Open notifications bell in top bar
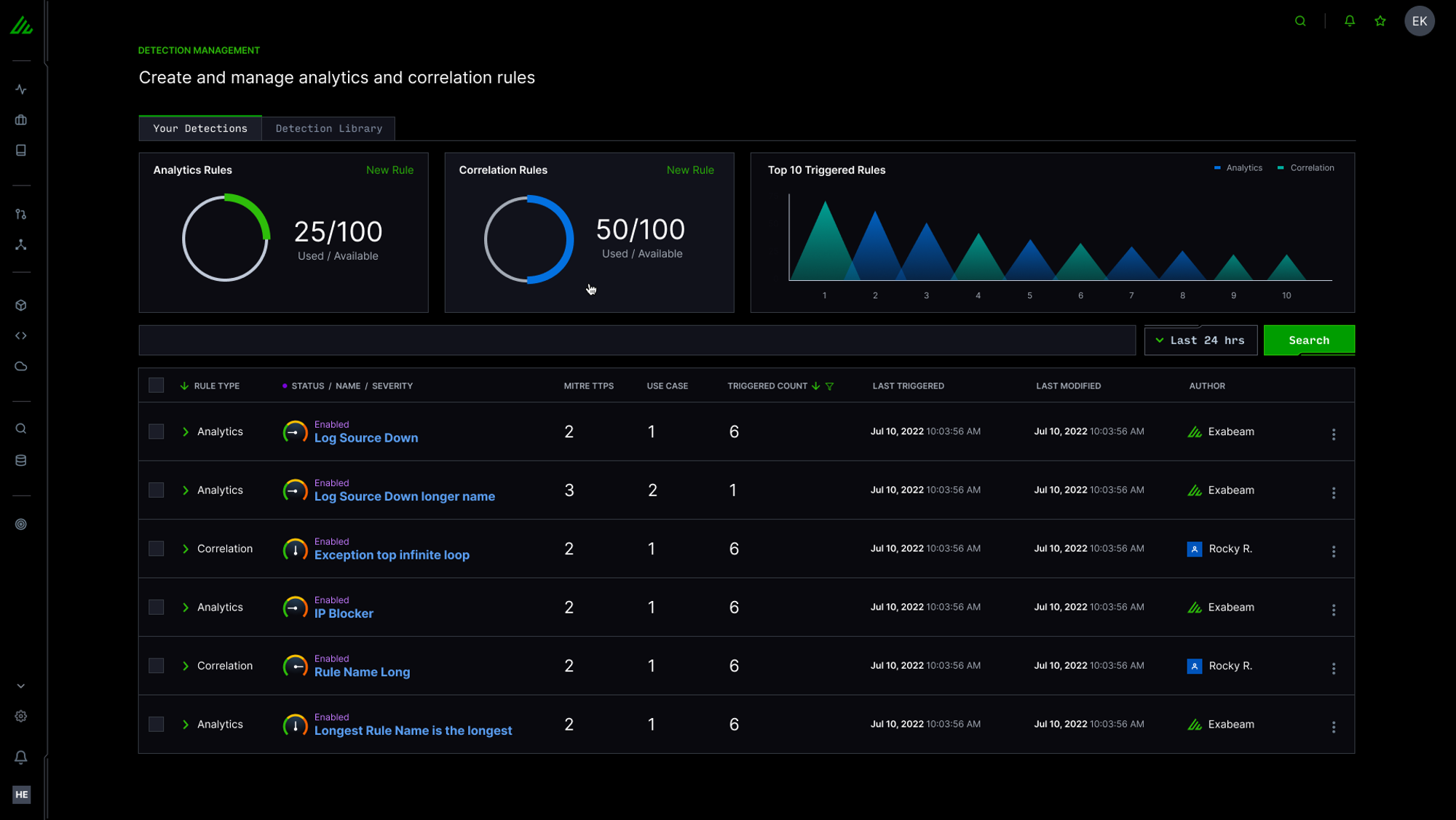1456x820 pixels. click(x=1349, y=21)
